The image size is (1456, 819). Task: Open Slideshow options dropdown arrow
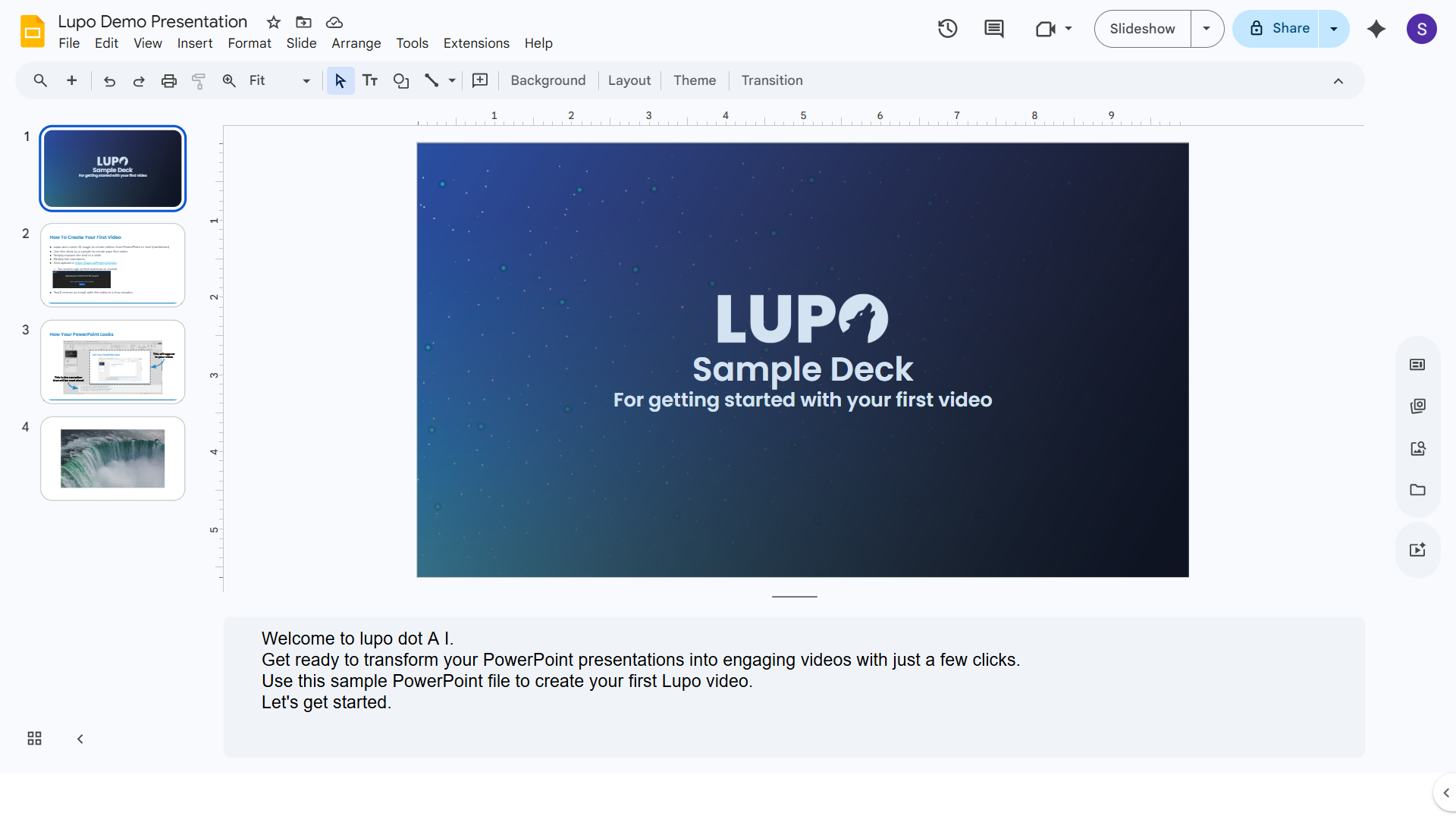point(1207,29)
